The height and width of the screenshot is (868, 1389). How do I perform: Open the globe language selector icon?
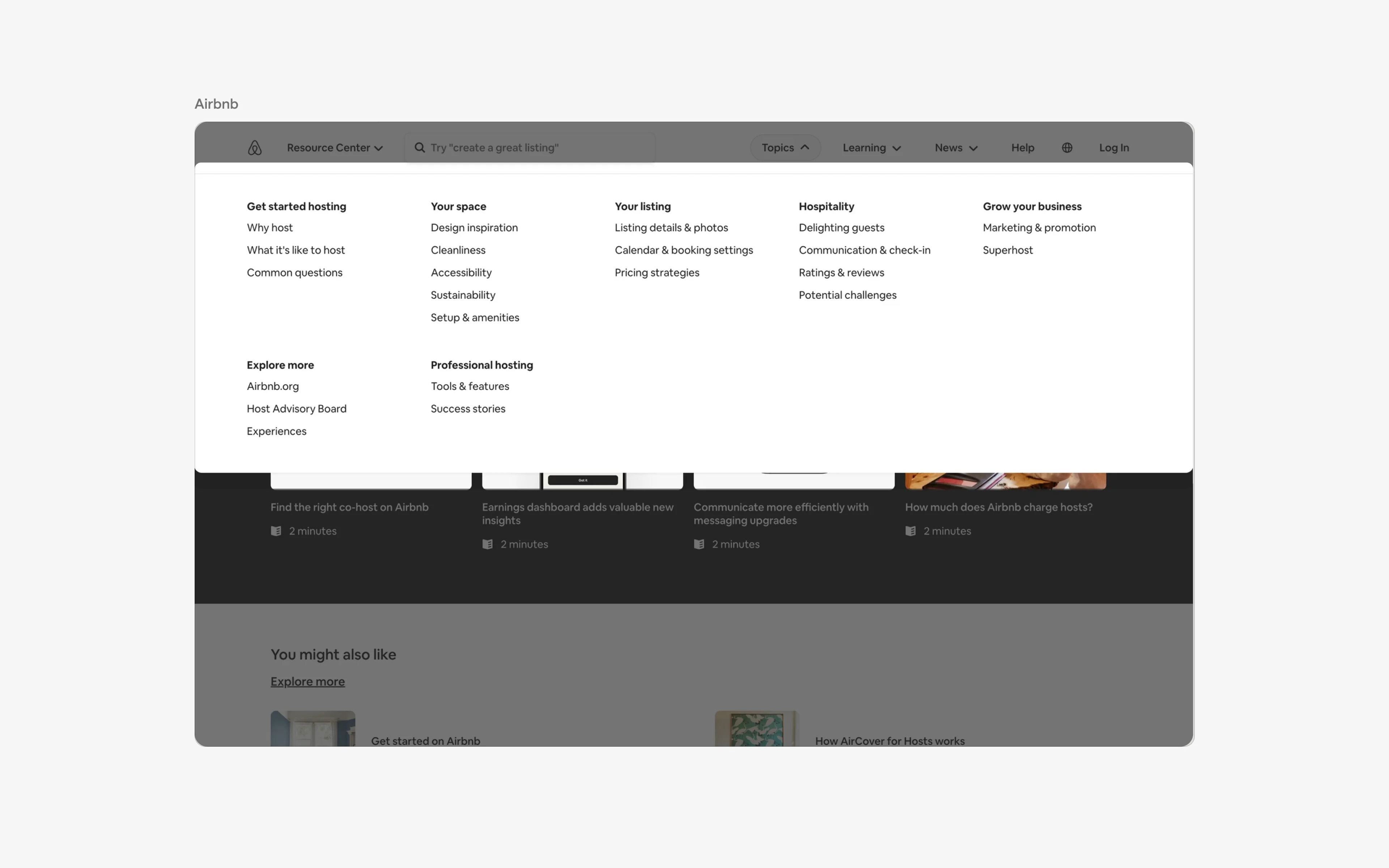tap(1067, 148)
